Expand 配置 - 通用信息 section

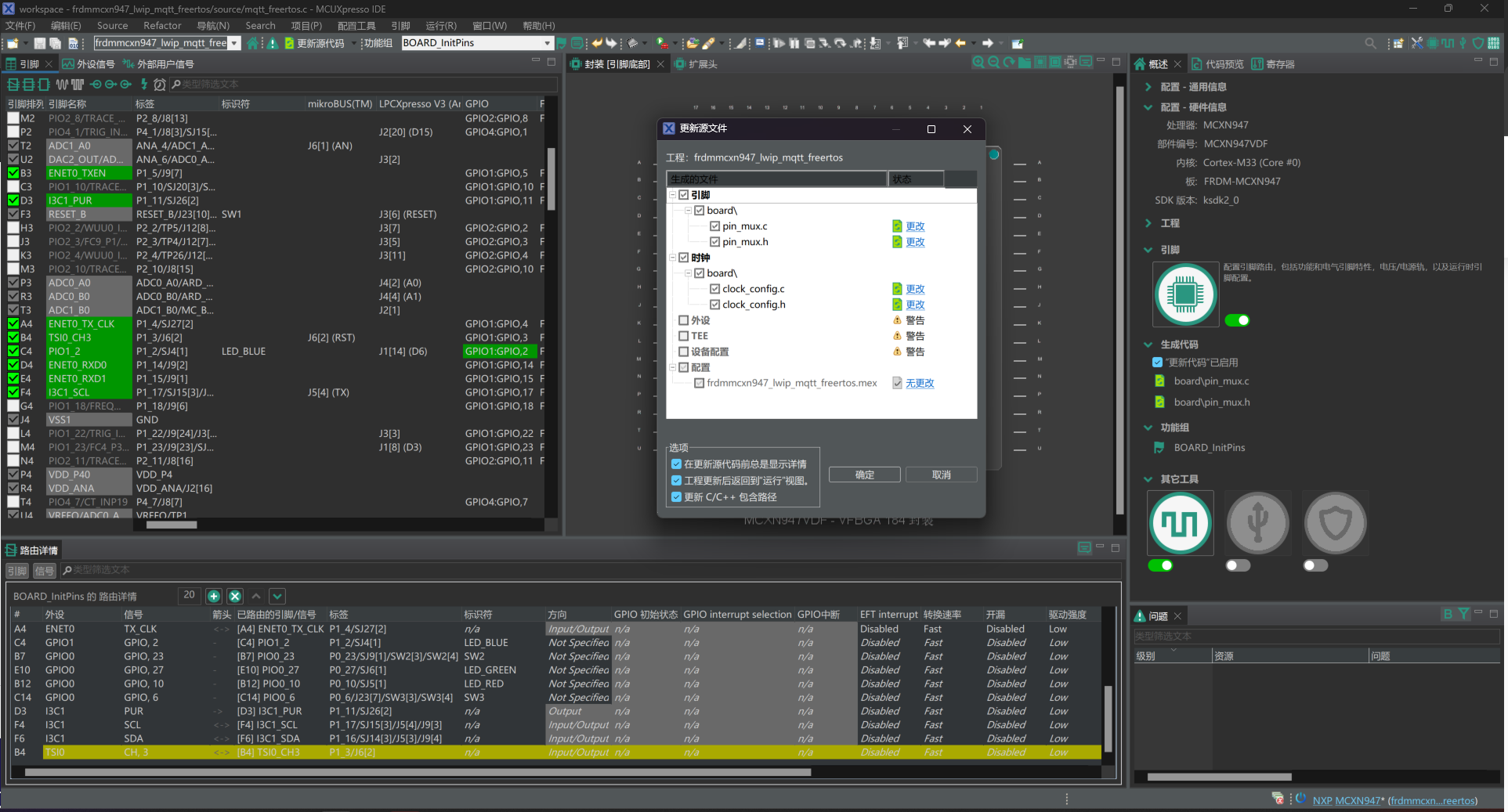click(x=1148, y=87)
